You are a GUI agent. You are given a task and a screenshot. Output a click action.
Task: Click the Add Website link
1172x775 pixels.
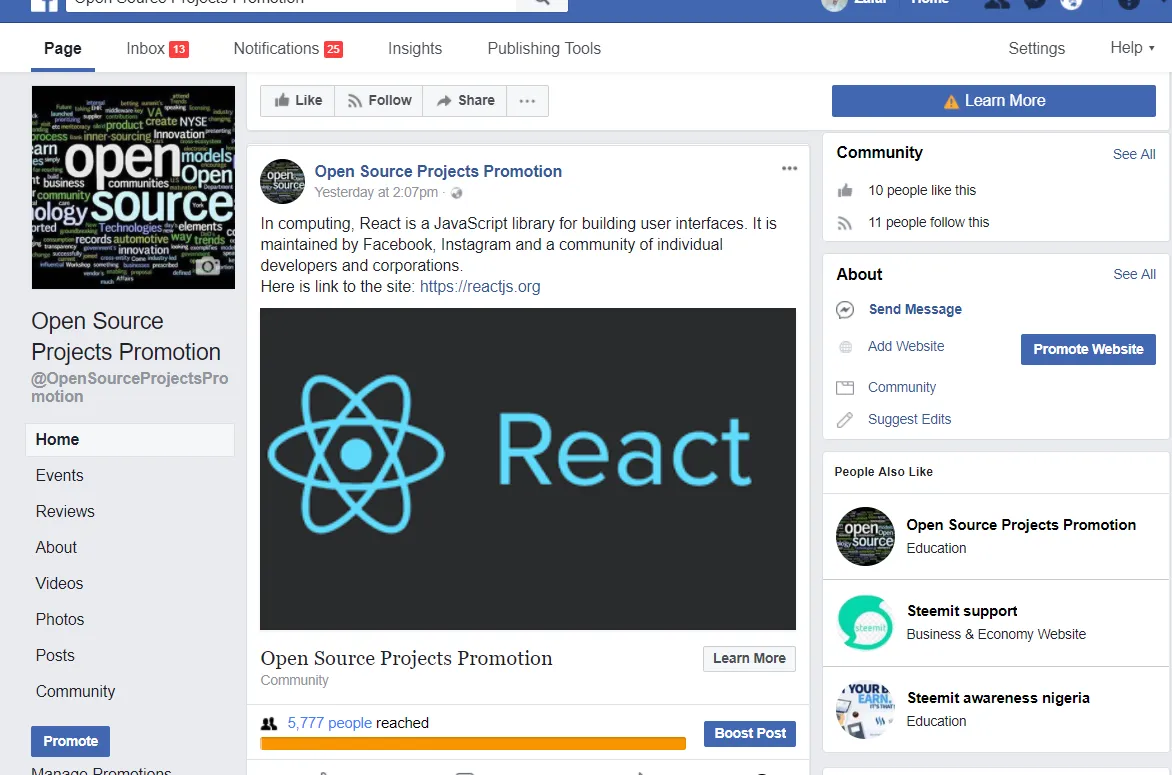[906, 347]
